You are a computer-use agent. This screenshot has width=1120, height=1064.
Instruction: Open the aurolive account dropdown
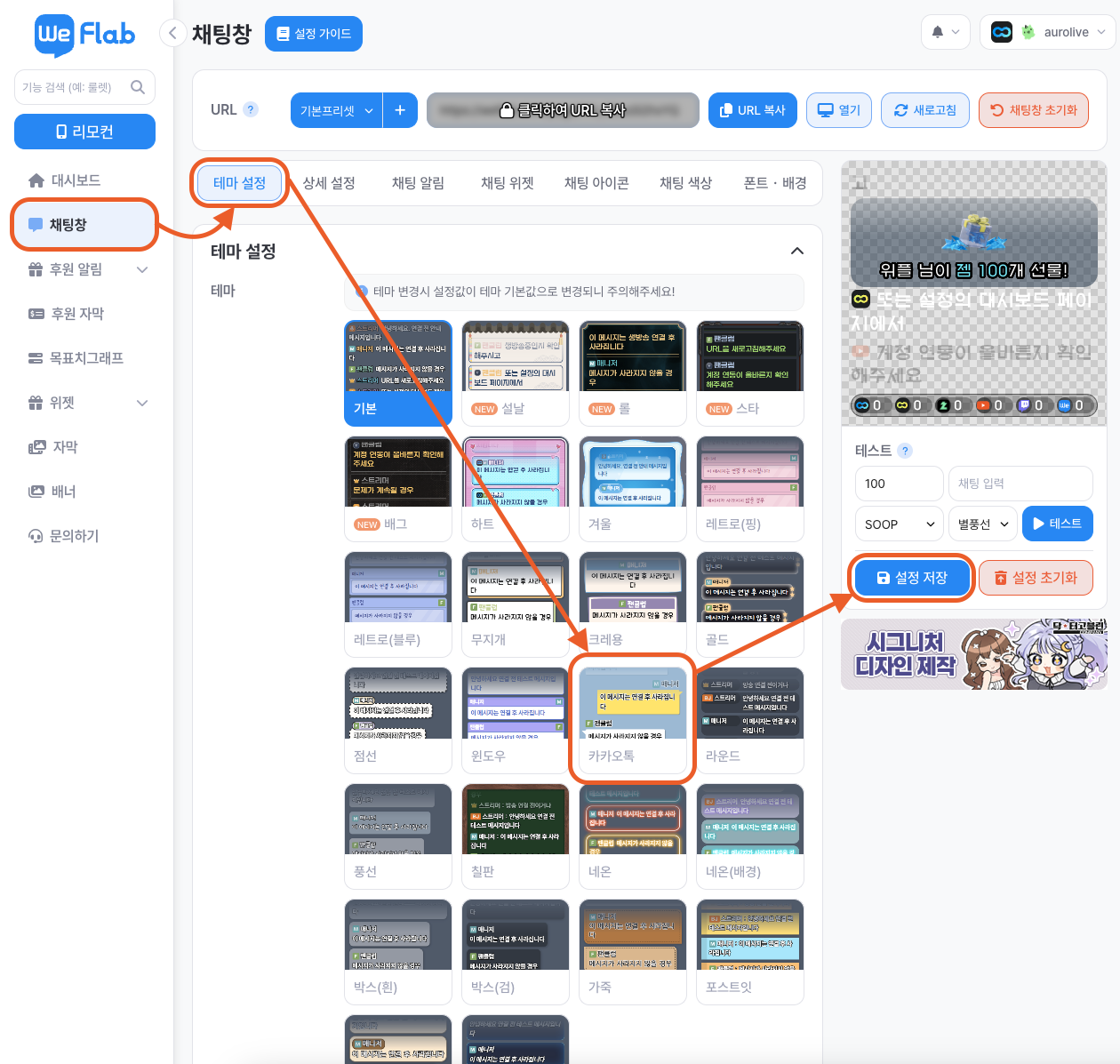[1047, 32]
